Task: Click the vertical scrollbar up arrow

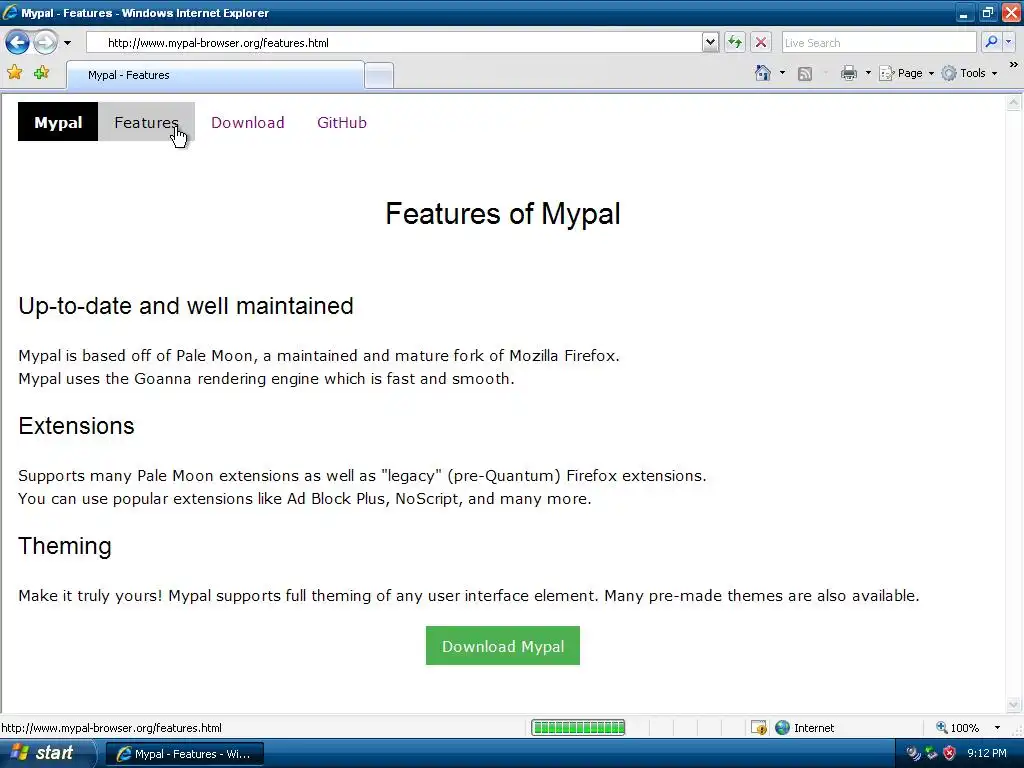Action: click(x=1014, y=103)
